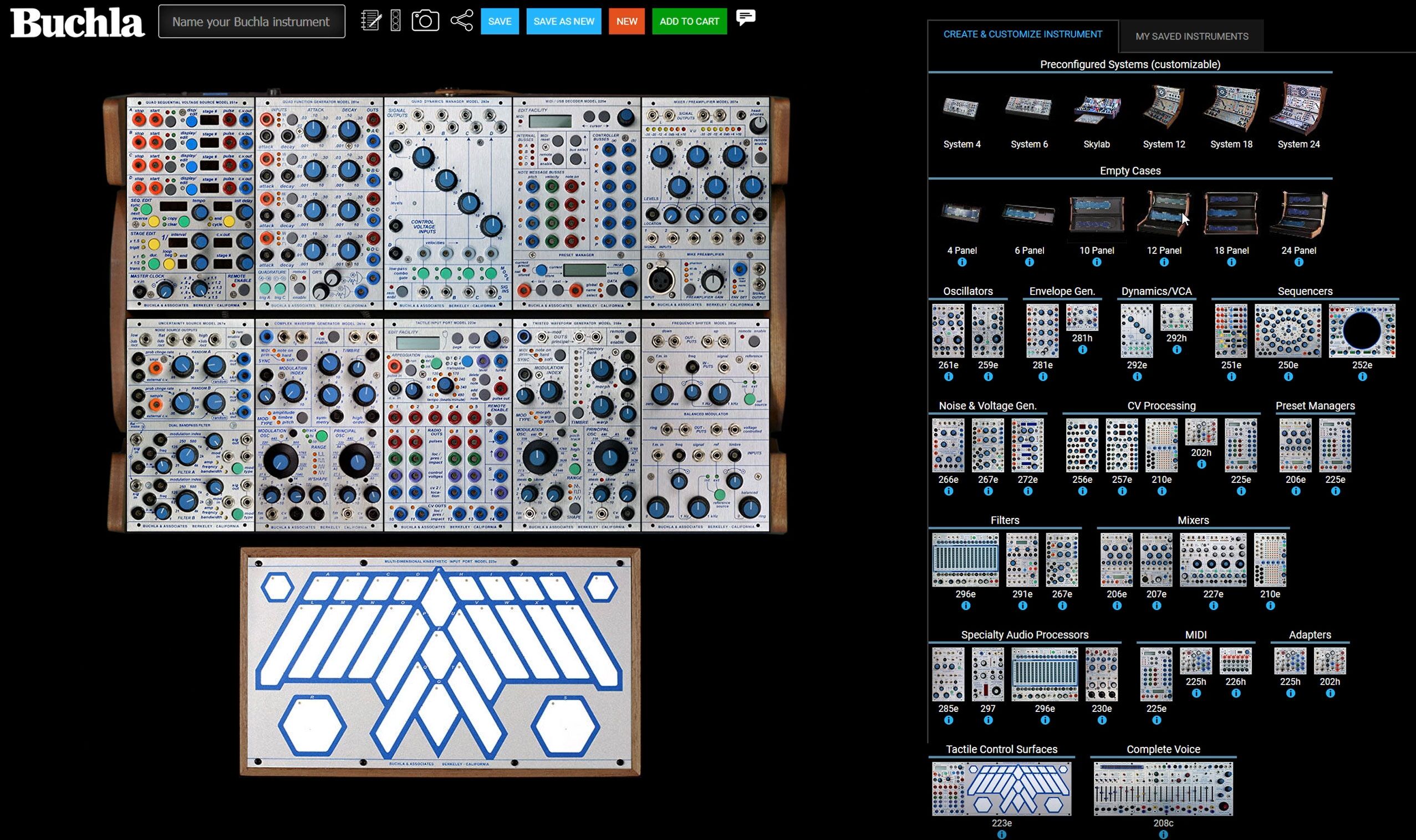The width and height of the screenshot is (1416, 840).
Task: Open the notepad notes icon
Action: [371, 21]
